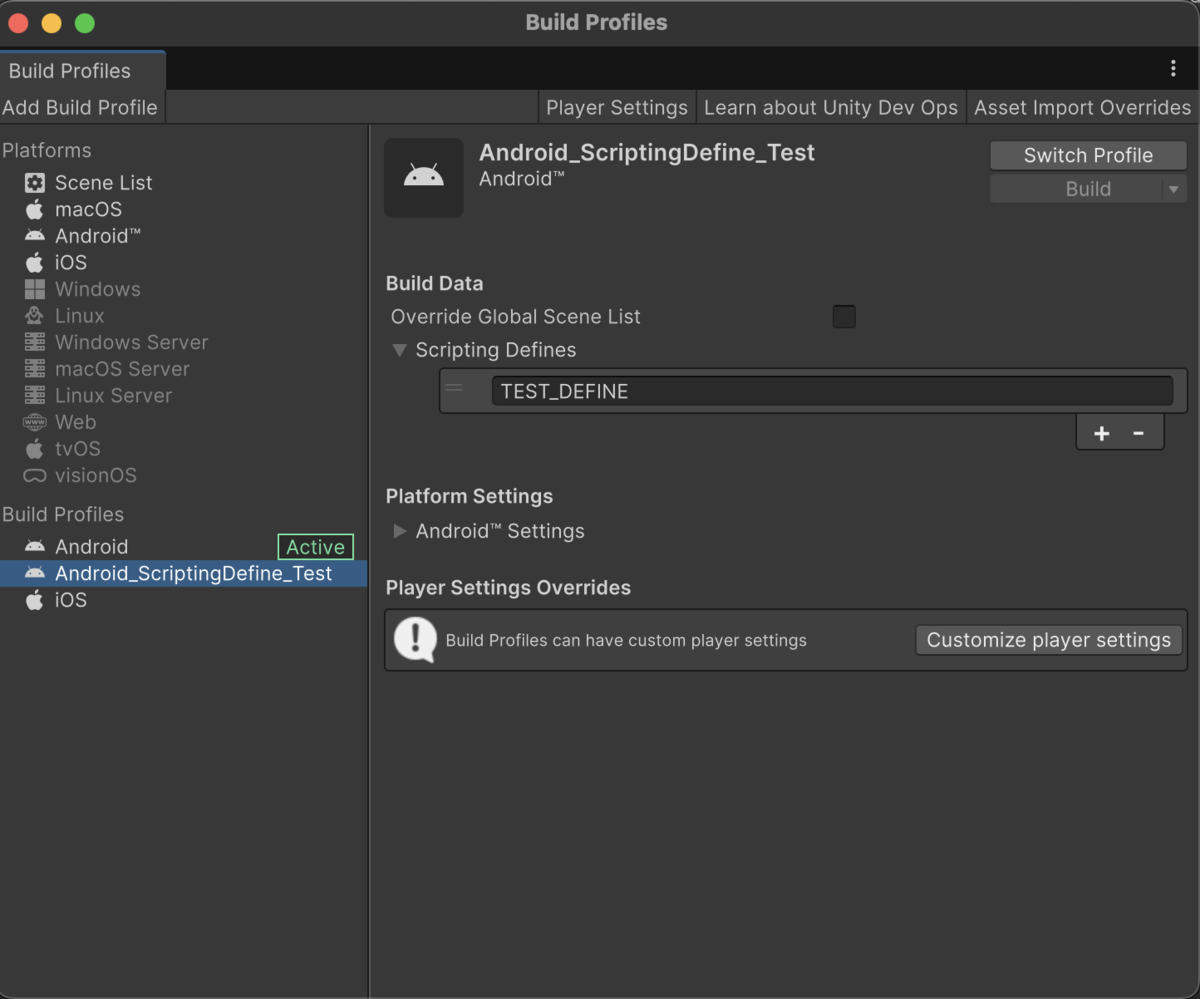Open the three-dot window options menu
Screen dimensions: 1200x999
[1173, 68]
